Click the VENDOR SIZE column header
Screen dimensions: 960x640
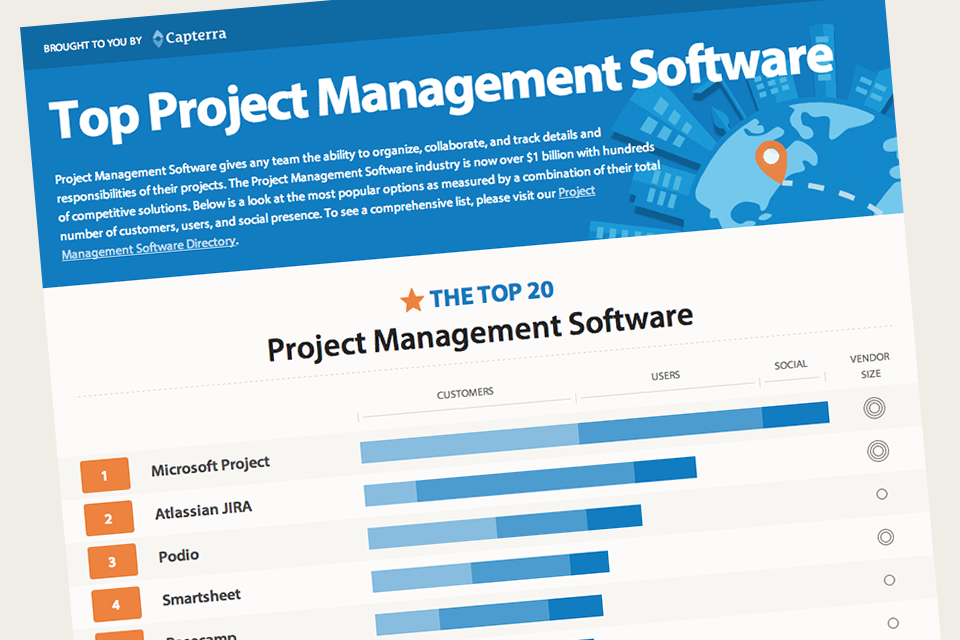point(870,366)
